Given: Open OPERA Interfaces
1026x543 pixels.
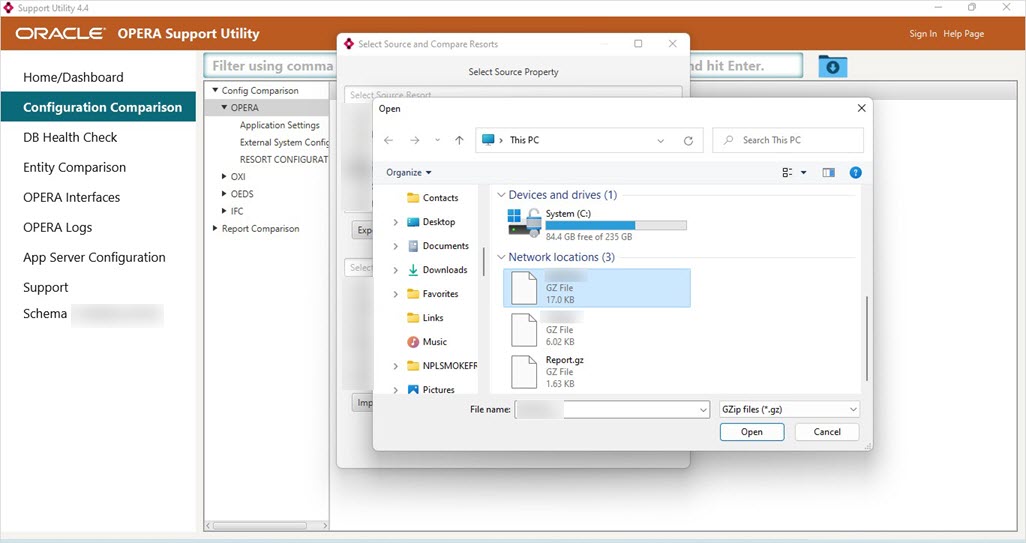Looking at the screenshot, I should click(71, 198).
